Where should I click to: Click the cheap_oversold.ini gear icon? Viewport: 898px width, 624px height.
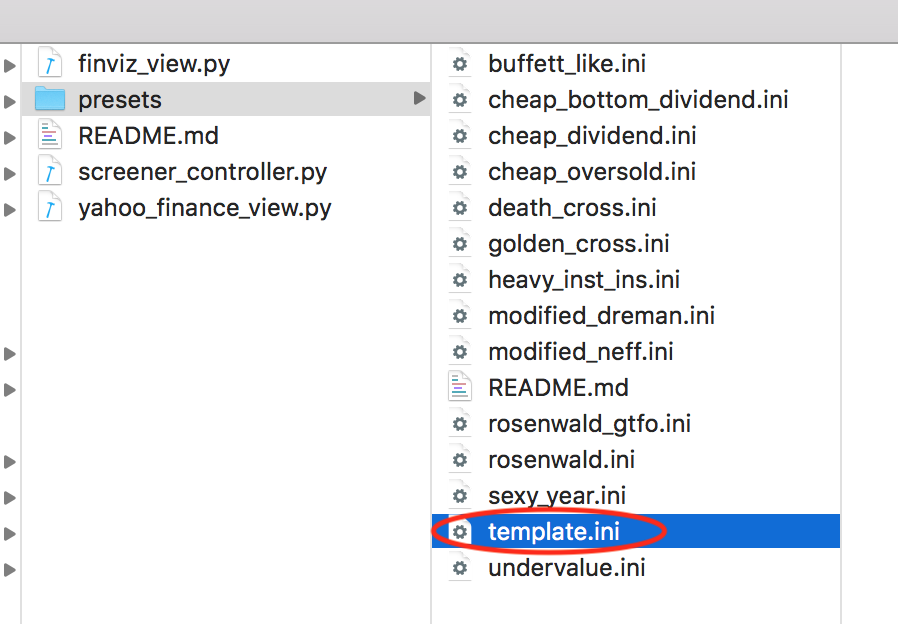pyautogui.click(x=459, y=172)
